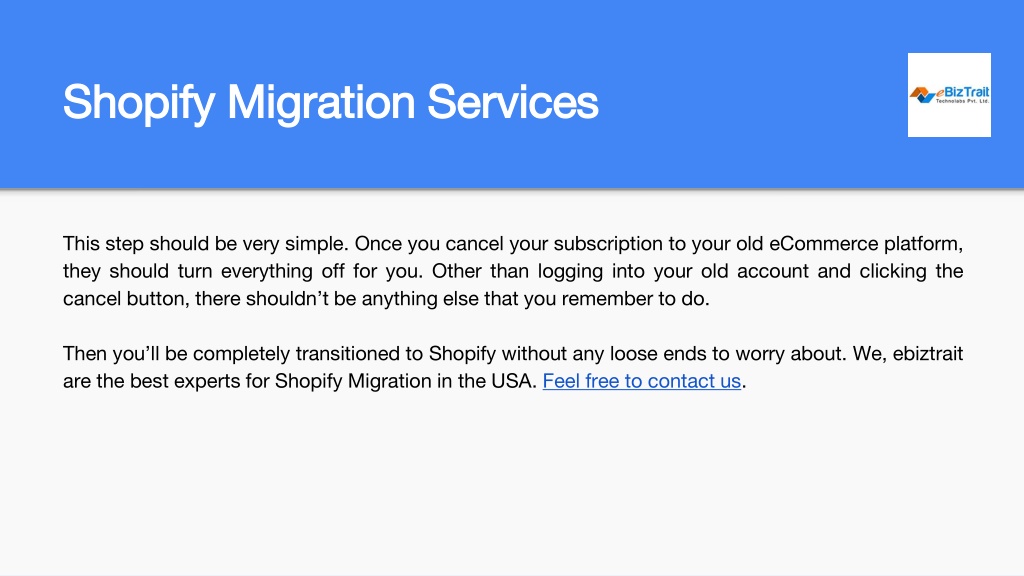This screenshot has width=1024, height=576.
Task: Click the paragraph starting "Then you'll be completely"
Action: tap(513, 367)
